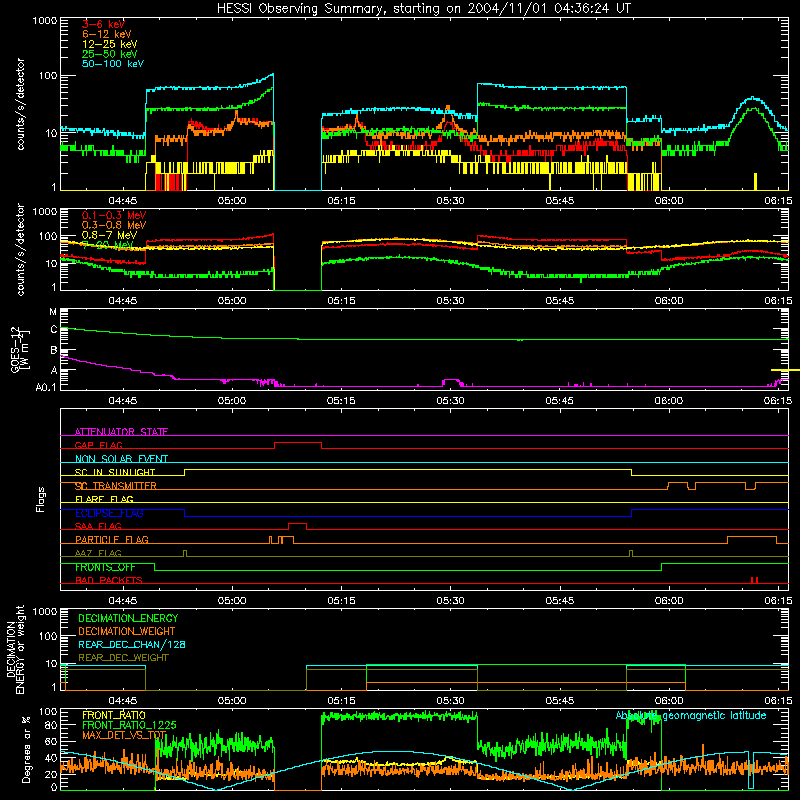The image size is (800, 800).
Task: Select the 3-6 keV legend label
Action: 103,24
